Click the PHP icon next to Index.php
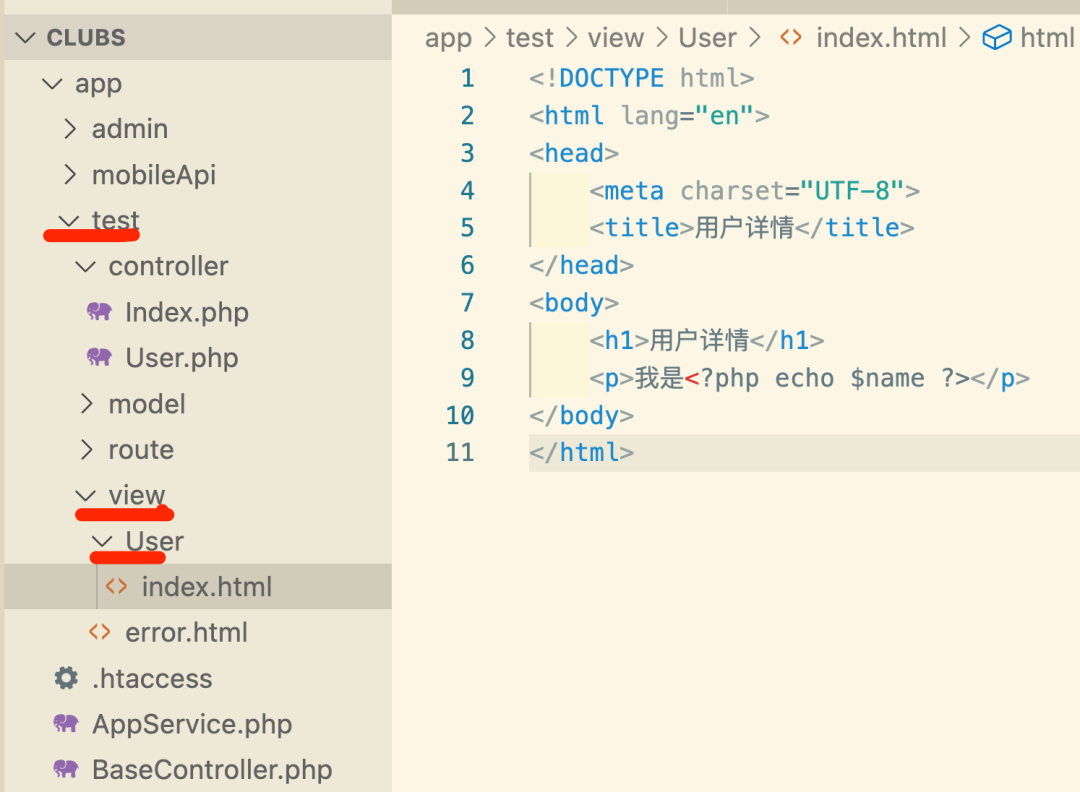1080x792 pixels. [x=99, y=312]
